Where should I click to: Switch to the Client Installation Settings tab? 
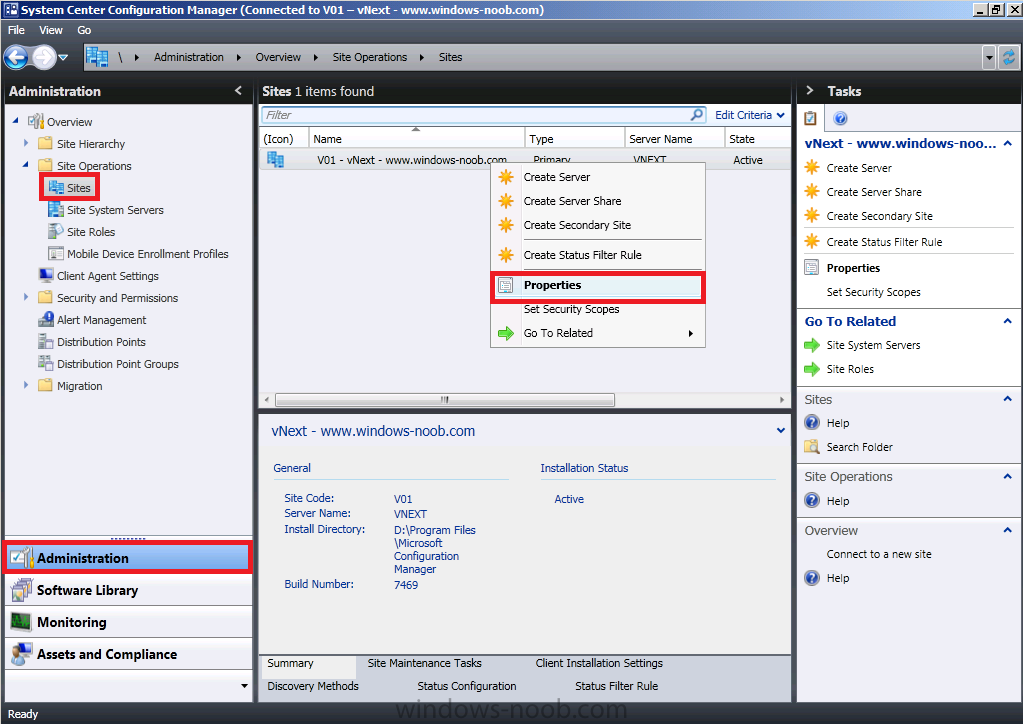(599, 663)
